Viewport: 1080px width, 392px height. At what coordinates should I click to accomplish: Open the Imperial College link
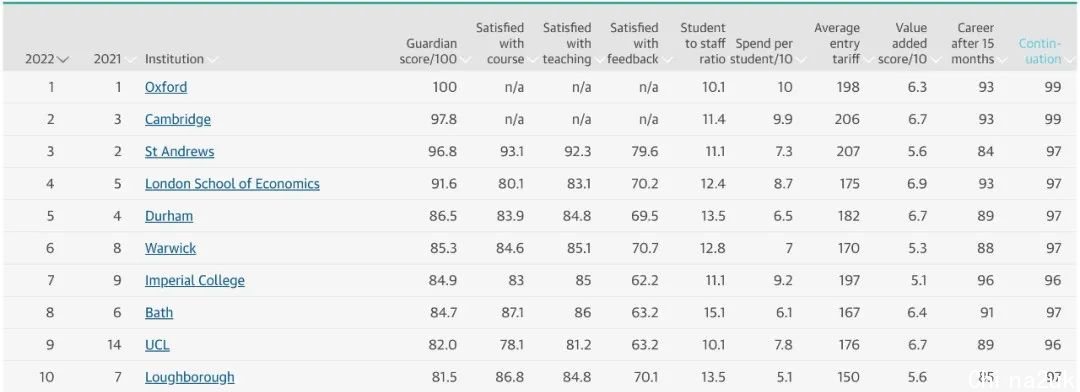tap(195, 280)
